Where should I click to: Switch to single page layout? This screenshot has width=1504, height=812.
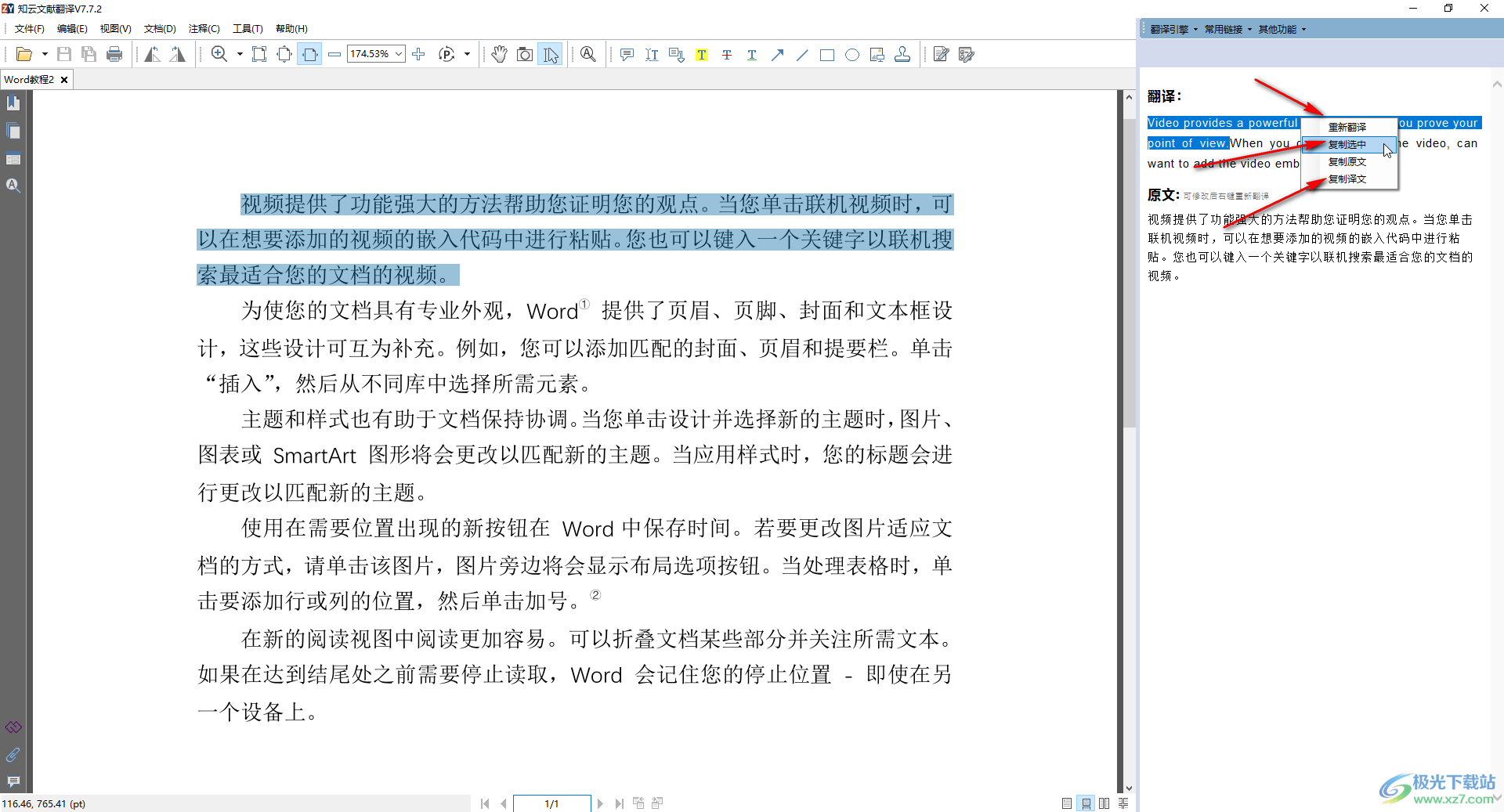pos(1067,803)
